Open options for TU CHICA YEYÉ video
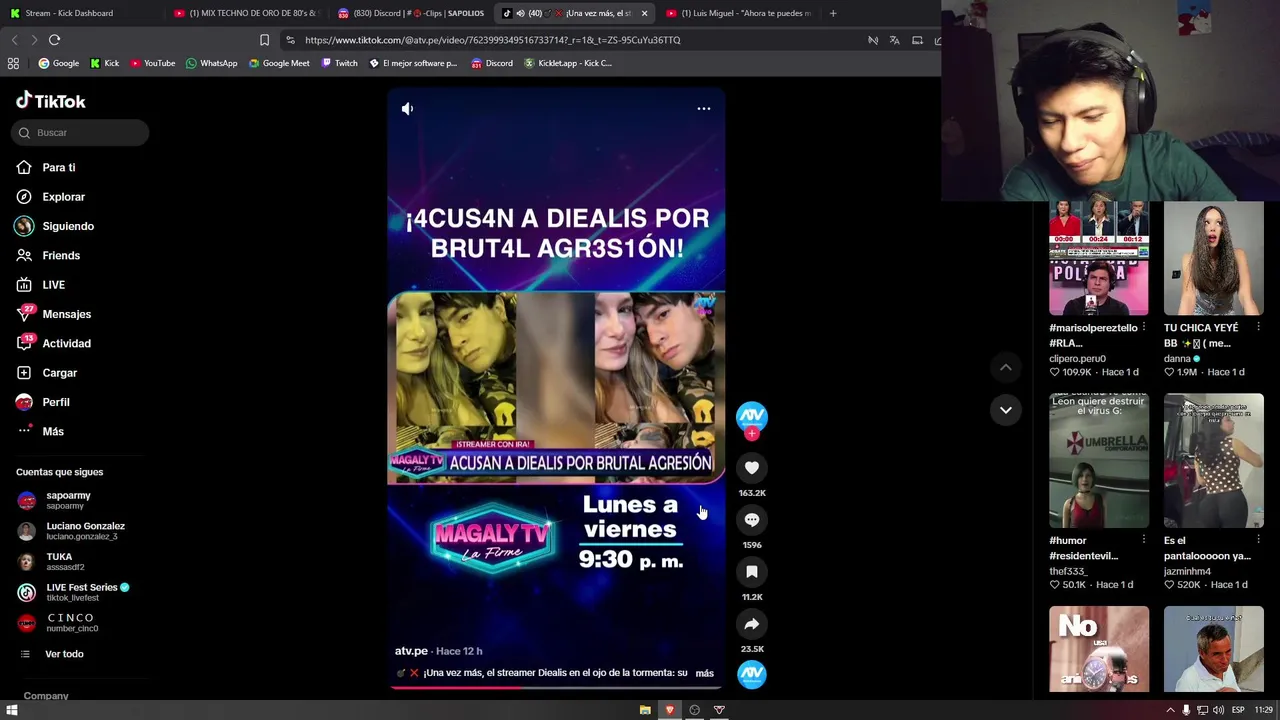This screenshot has height=720, width=1280. [1258, 328]
